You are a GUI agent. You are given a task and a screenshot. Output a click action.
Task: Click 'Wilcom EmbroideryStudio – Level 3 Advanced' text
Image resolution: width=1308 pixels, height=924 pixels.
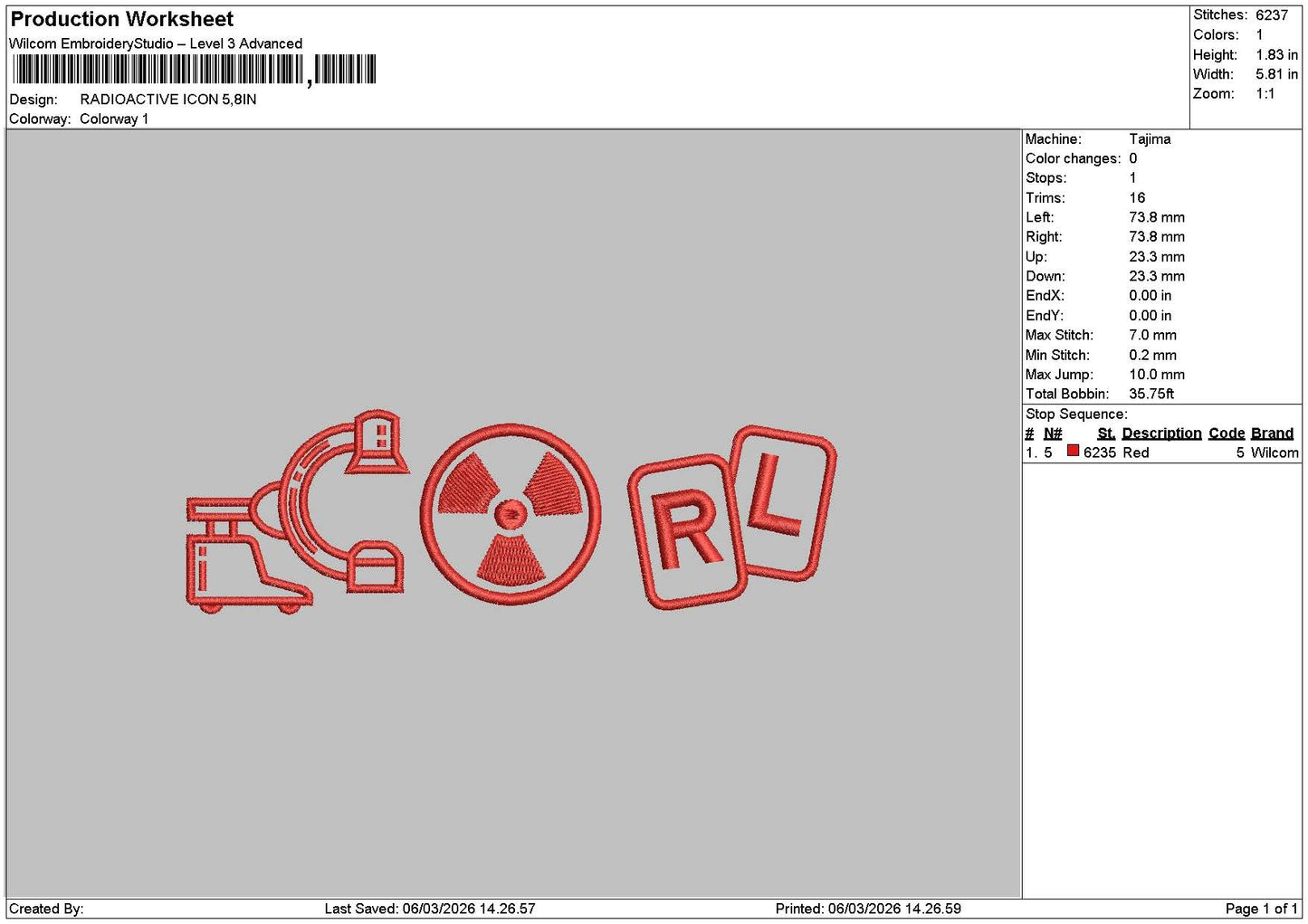coord(156,43)
